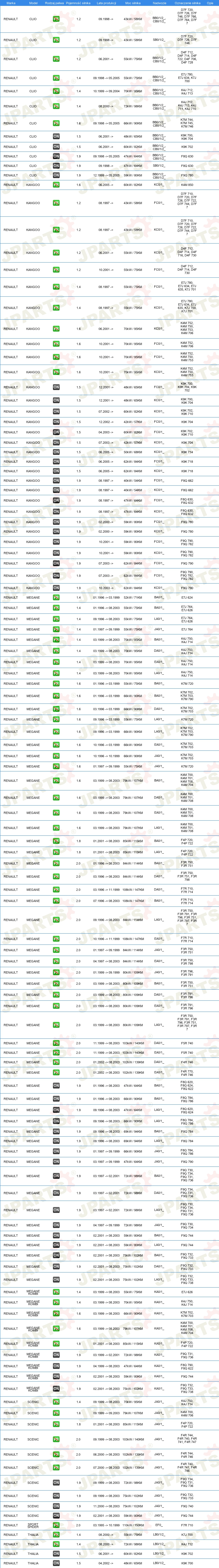
Task: Click petrol icon in Scenic 103kW / 140KM row
Action: pyautogui.click(x=56, y=1440)
